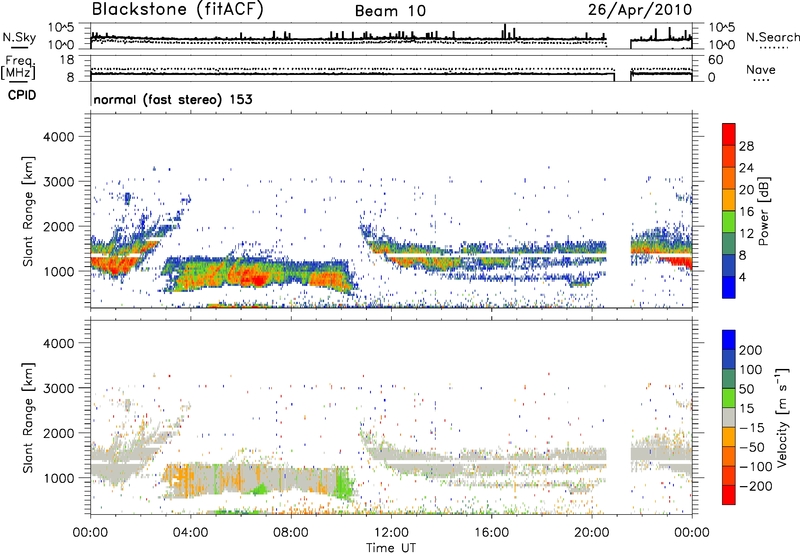Select Power colorbar segment between 16 and 20
The width and height of the screenshot is (800, 554).
[729, 199]
